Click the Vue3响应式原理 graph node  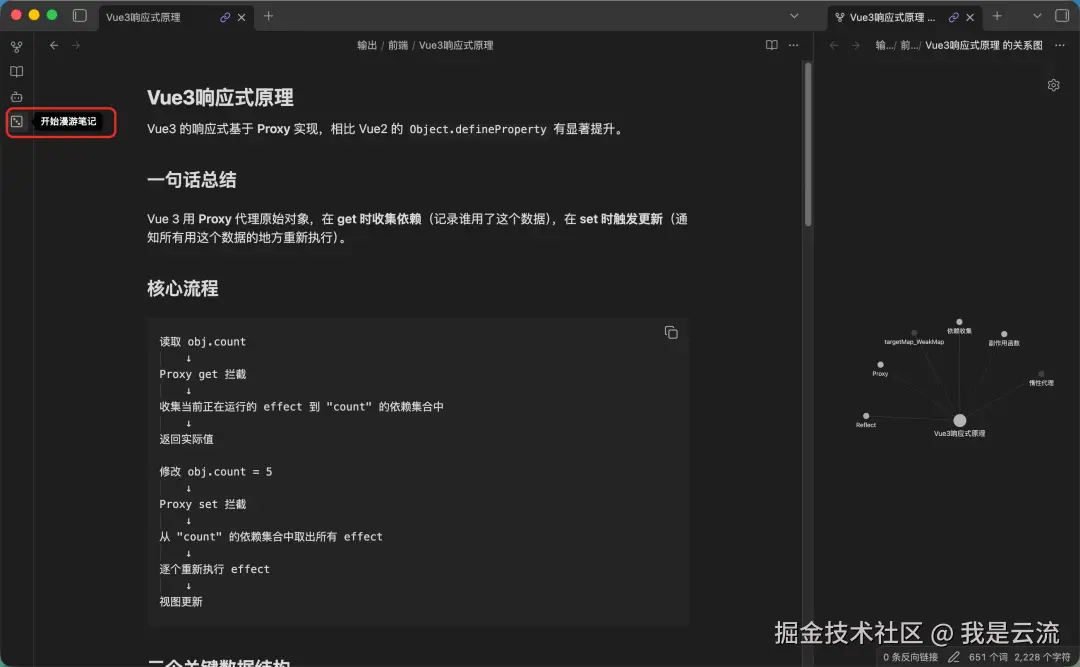959,420
